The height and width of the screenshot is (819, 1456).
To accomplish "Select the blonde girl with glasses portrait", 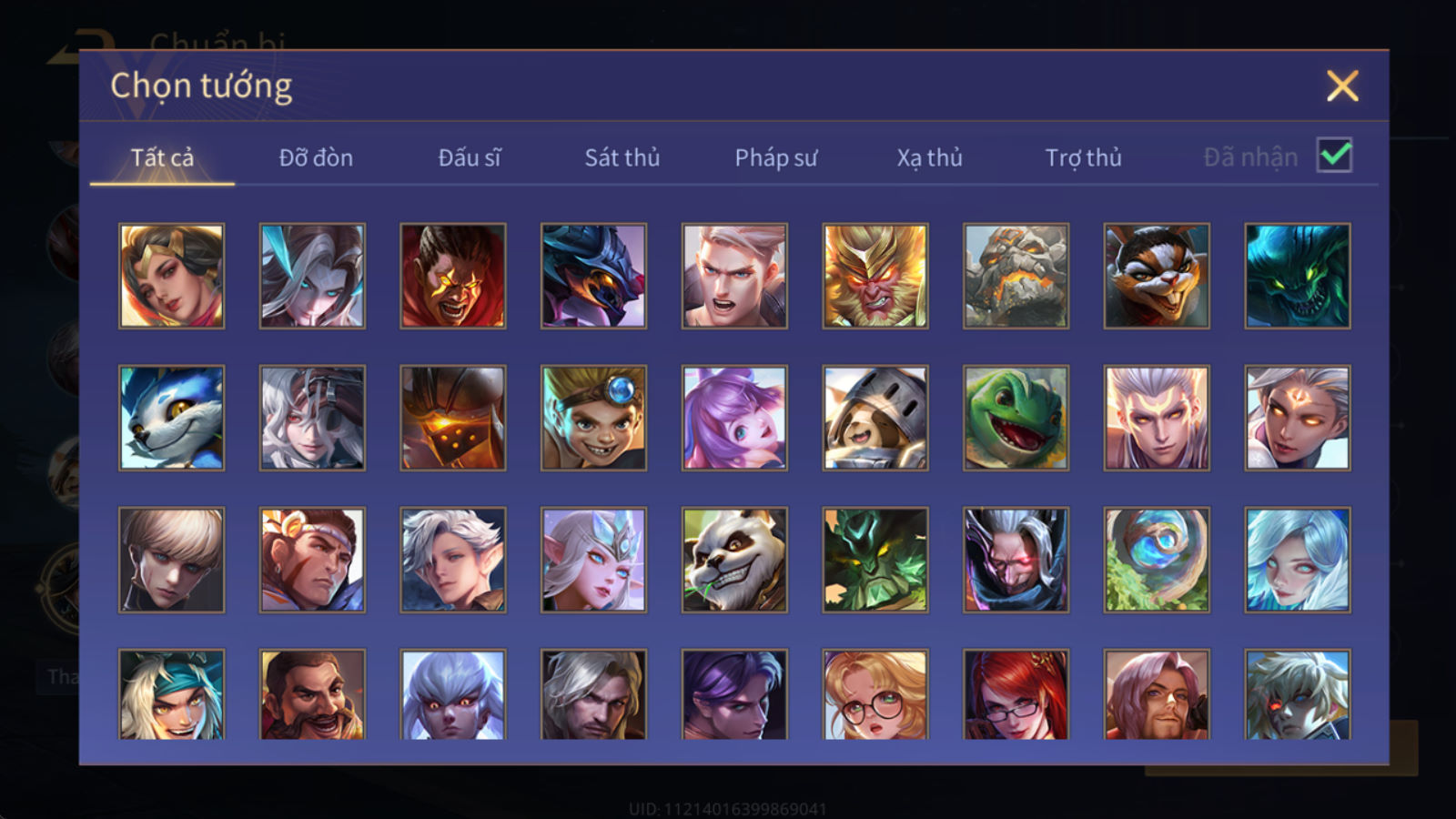I will tap(875, 693).
